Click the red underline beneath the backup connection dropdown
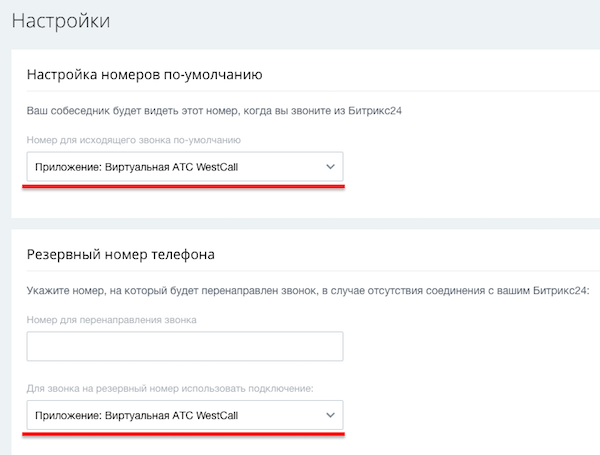The height and width of the screenshot is (455, 600). (184, 435)
